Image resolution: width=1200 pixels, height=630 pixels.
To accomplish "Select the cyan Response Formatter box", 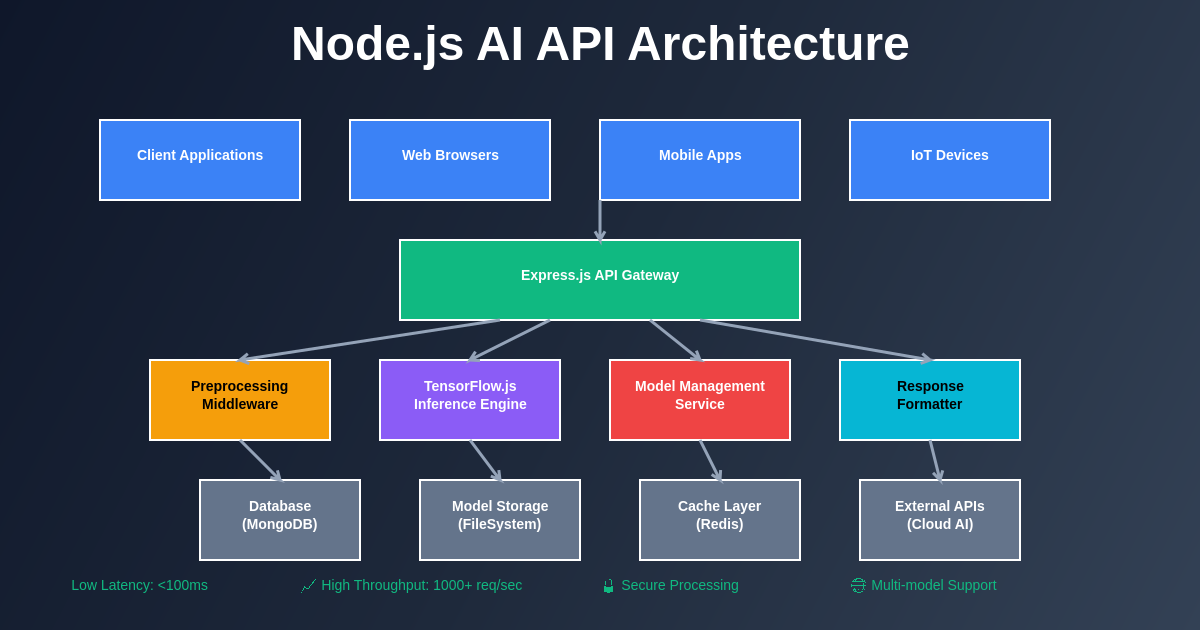I will [930, 400].
